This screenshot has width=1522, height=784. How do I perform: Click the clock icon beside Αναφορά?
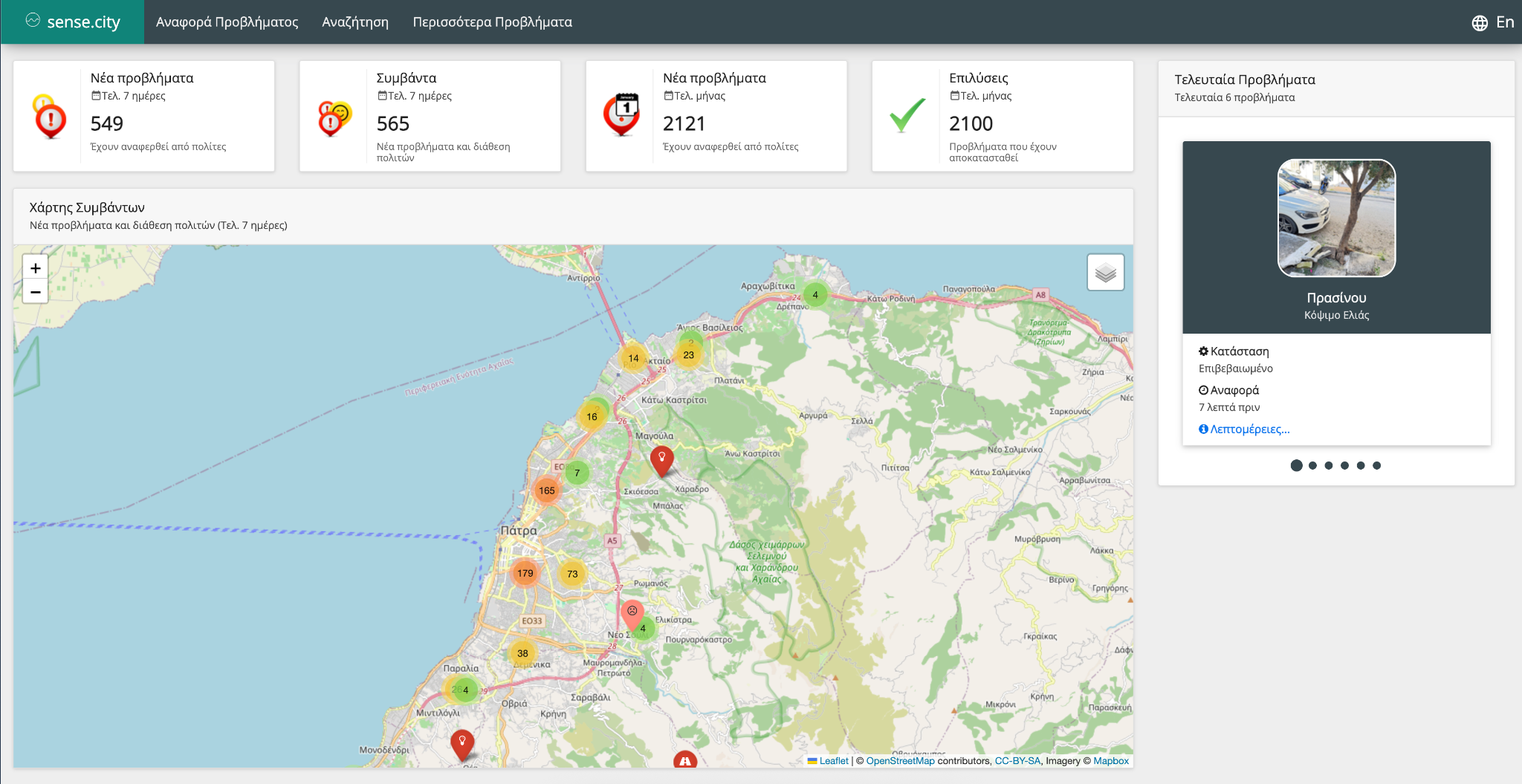[x=1205, y=389]
